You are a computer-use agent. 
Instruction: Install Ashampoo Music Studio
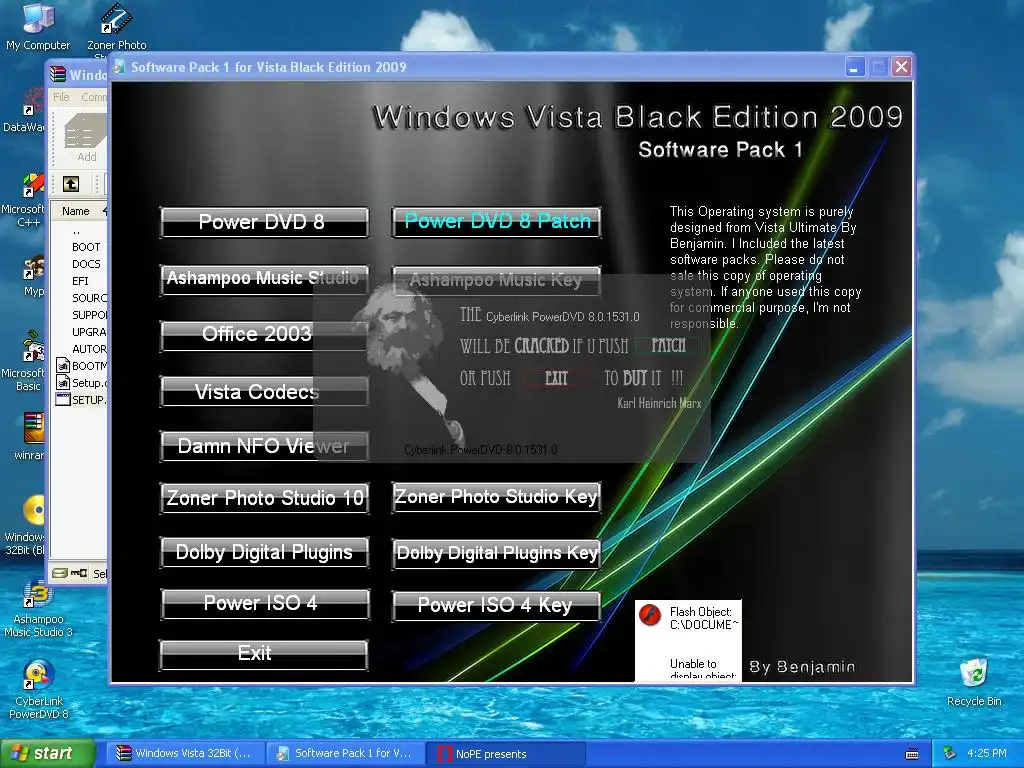pos(264,280)
